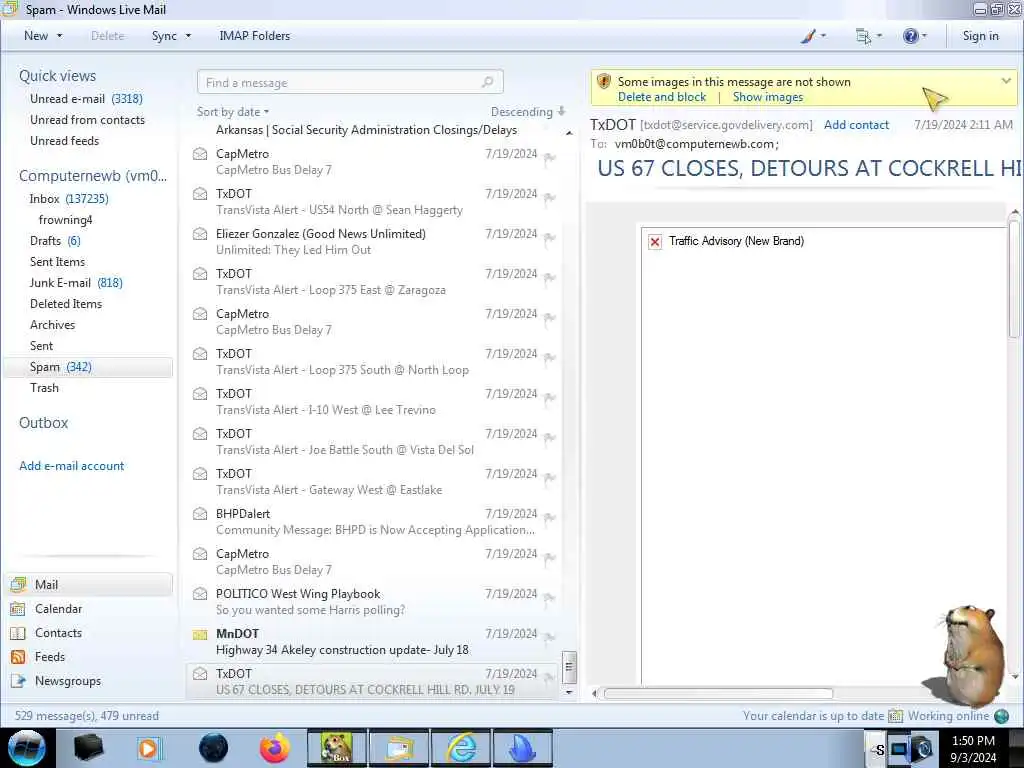Expand the paintbrush colorizer dropdown arrow
The width and height of the screenshot is (1024, 768).
click(x=823, y=36)
